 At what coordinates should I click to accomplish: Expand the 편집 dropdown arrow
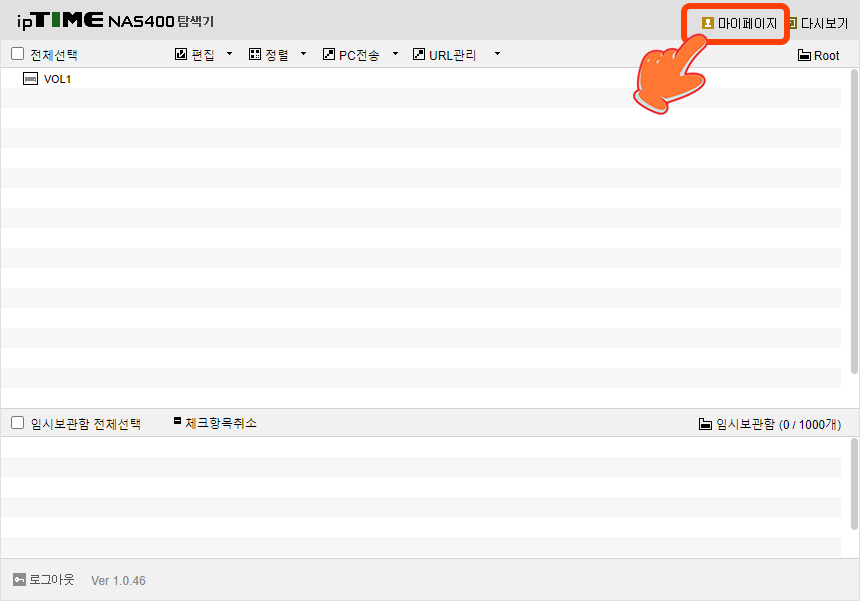pos(229,55)
